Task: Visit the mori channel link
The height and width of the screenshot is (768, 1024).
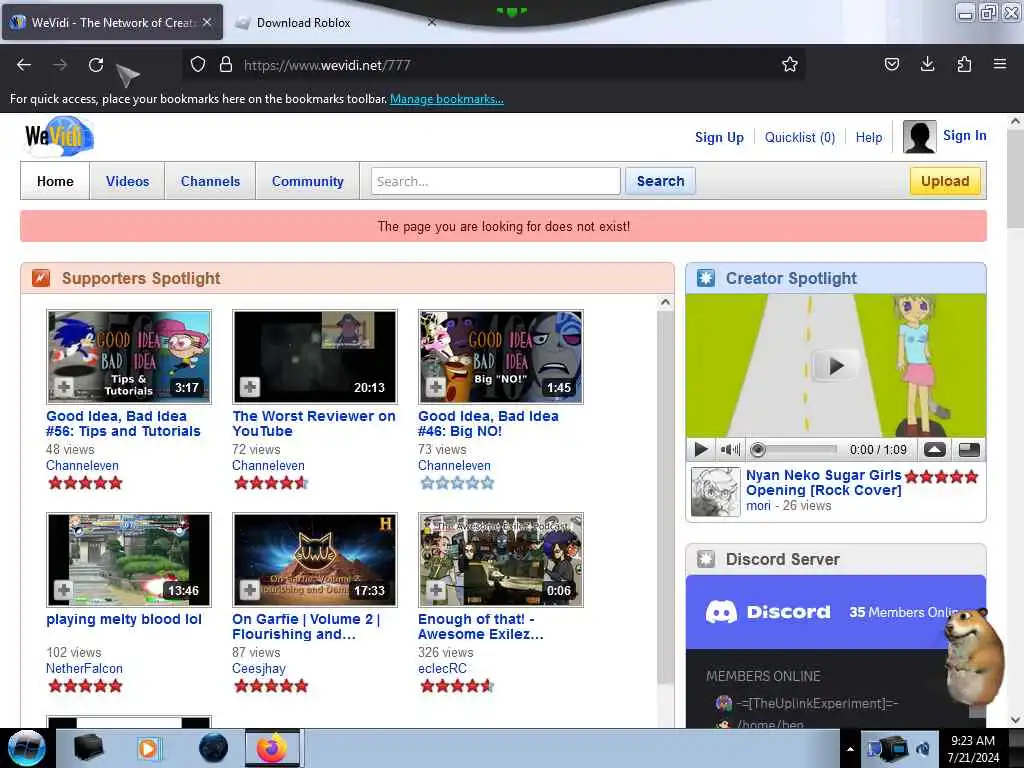Action: coord(758,505)
